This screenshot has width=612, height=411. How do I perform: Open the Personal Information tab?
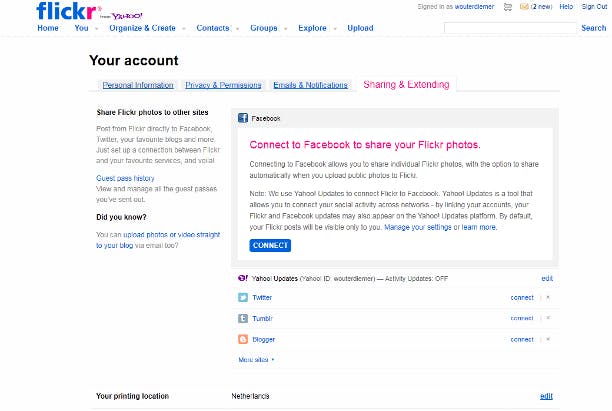138,86
